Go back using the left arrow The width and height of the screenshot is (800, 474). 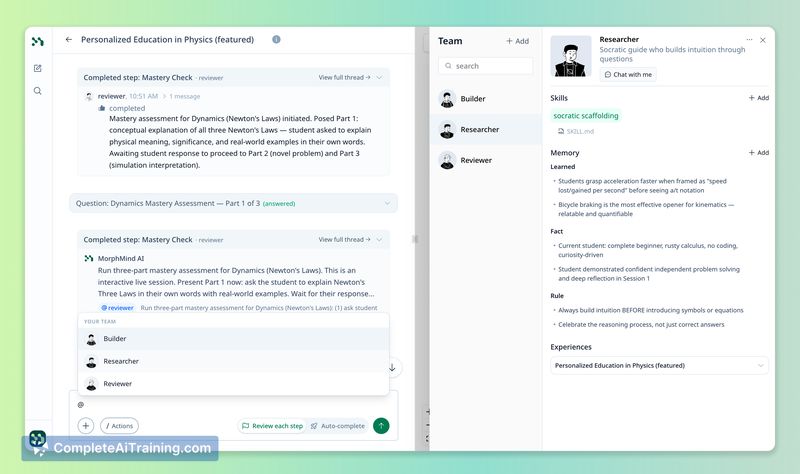[68, 40]
